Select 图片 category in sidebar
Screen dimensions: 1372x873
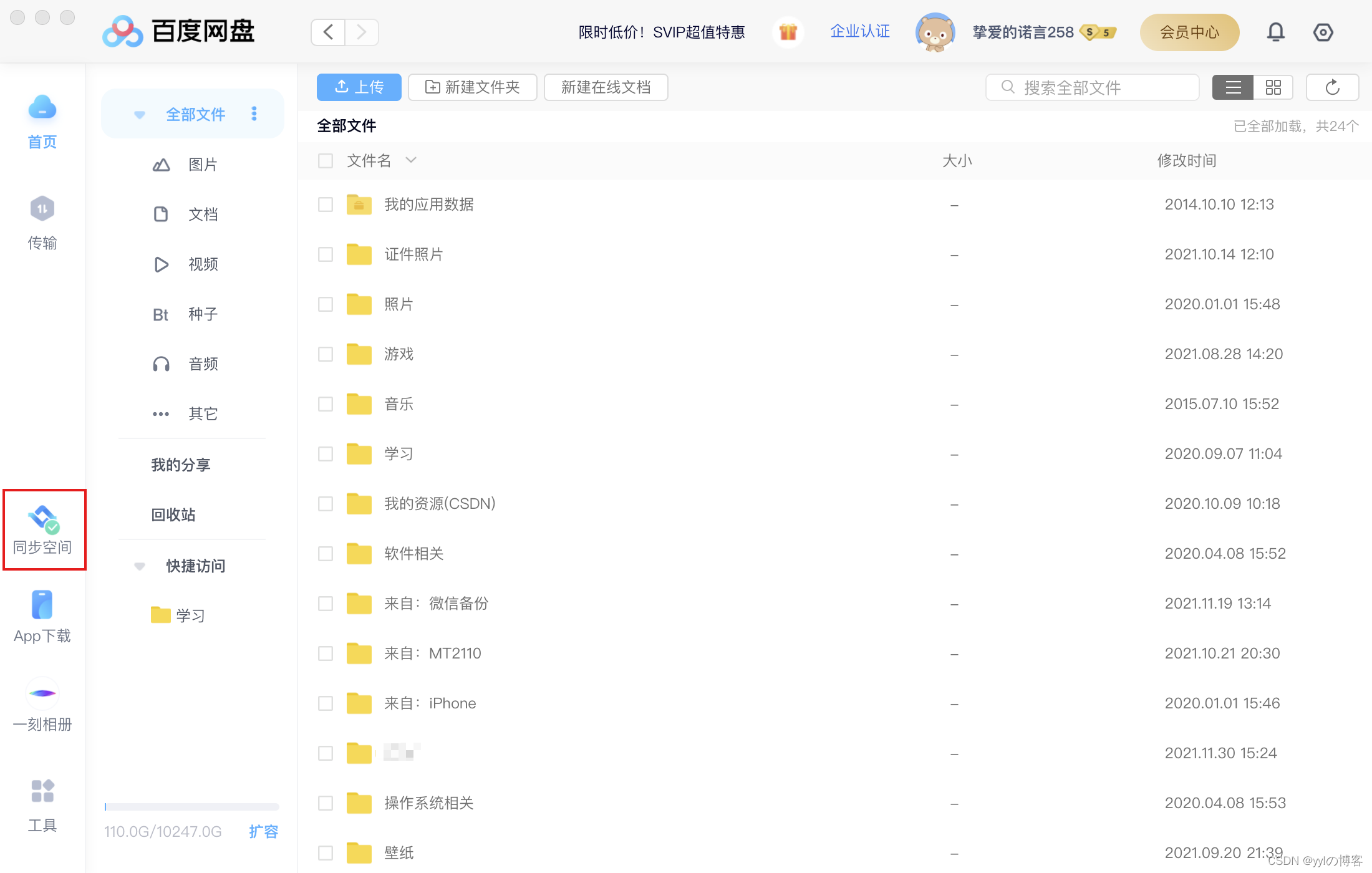202,165
